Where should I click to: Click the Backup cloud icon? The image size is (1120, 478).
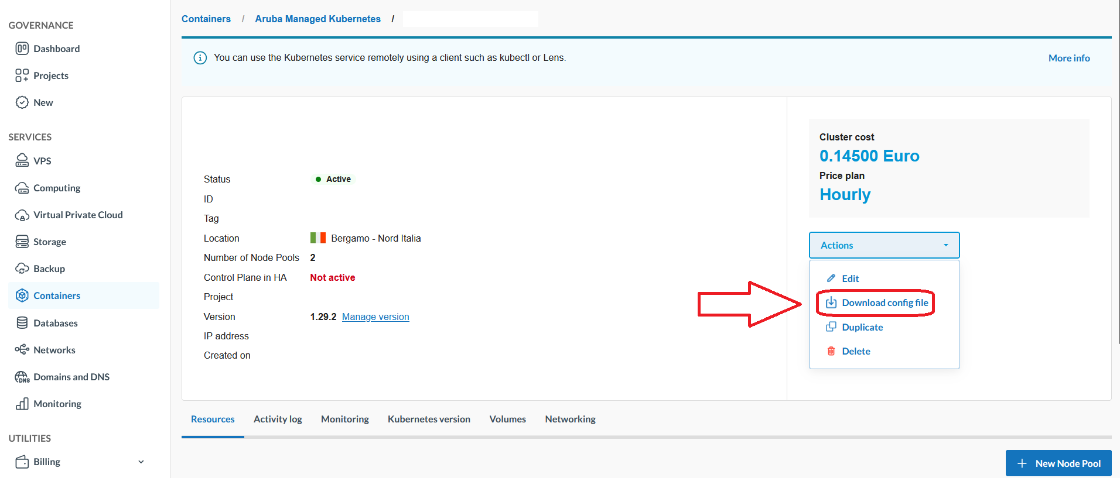pyautogui.click(x=22, y=269)
